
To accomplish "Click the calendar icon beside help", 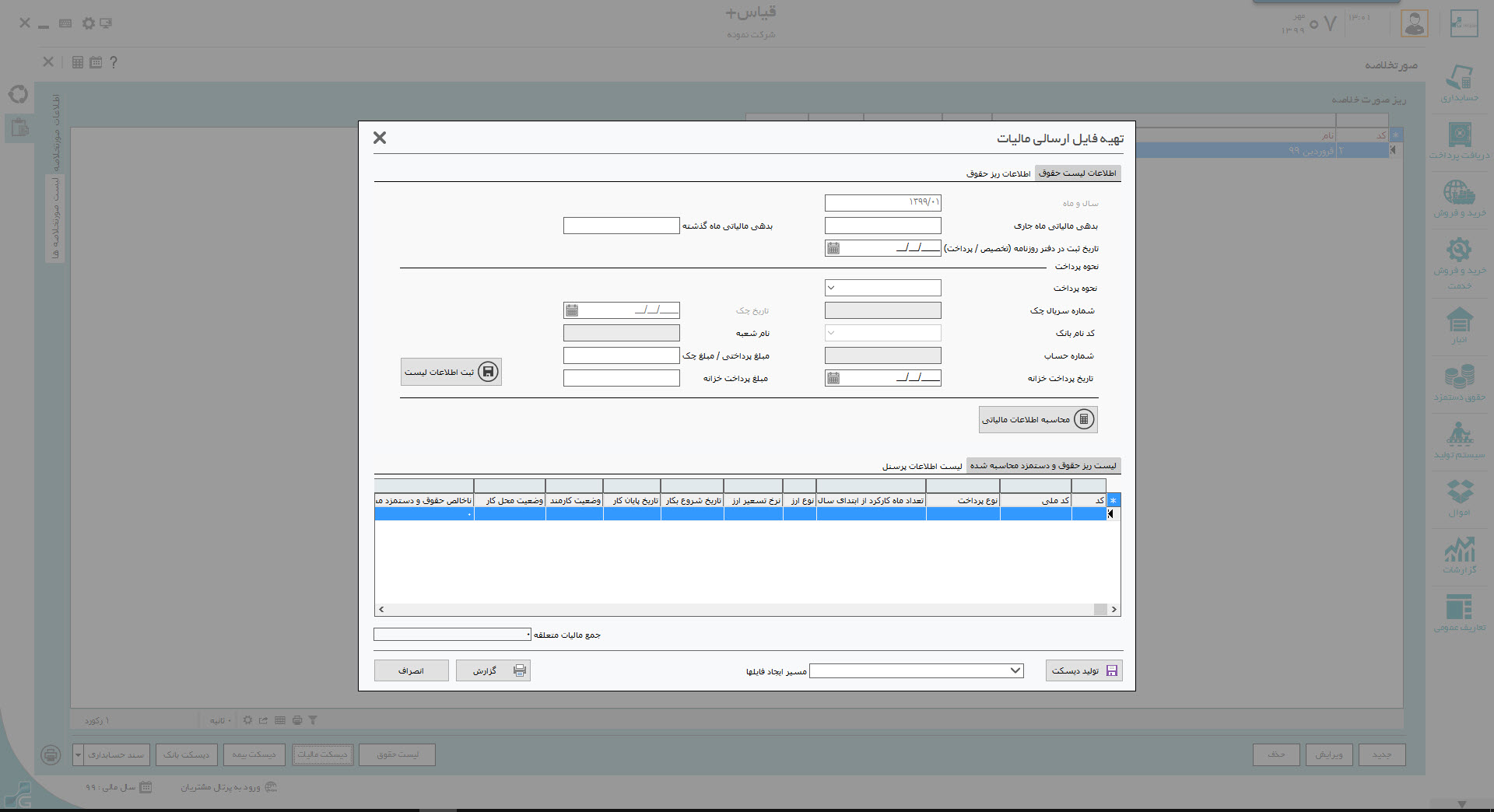I will point(96,62).
